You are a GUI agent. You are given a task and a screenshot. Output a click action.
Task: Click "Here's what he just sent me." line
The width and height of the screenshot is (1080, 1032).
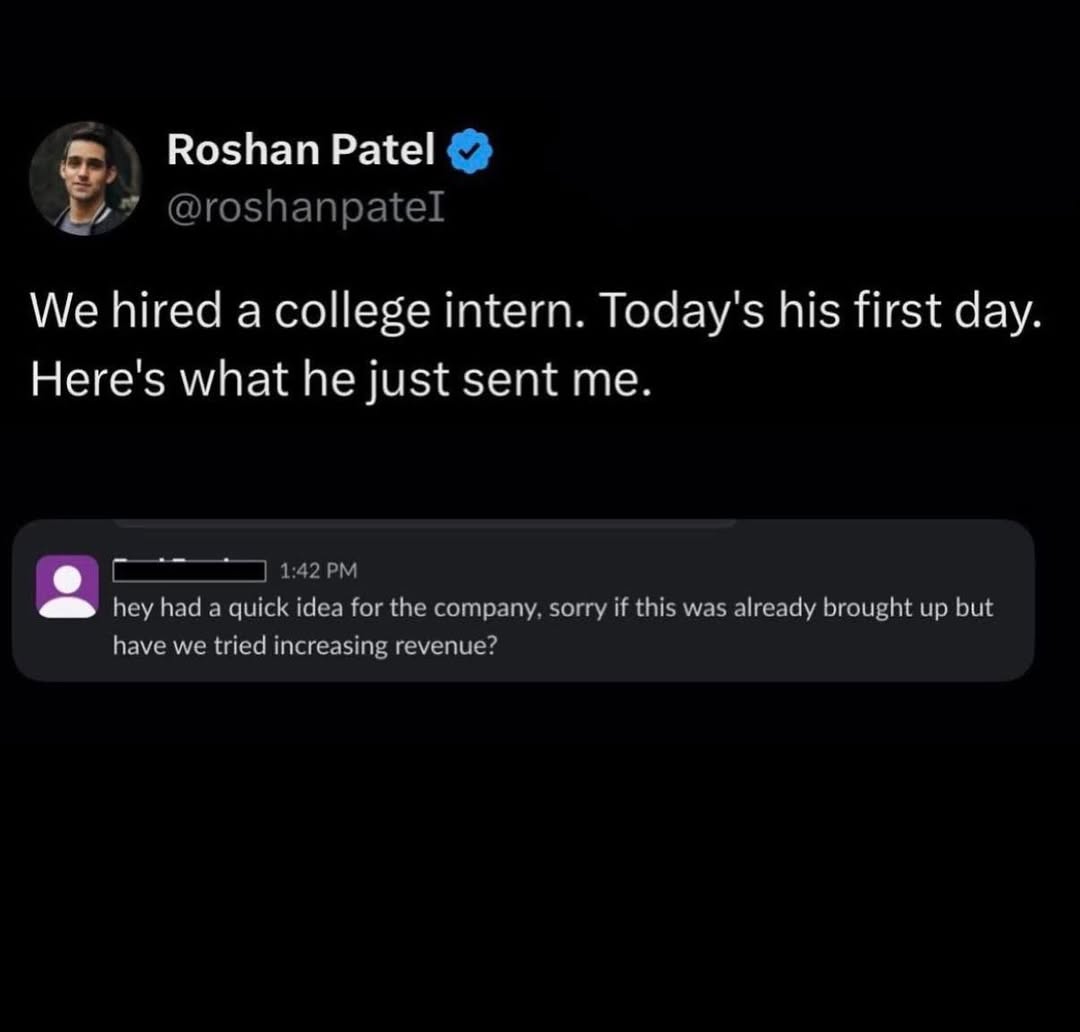pos(340,382)
